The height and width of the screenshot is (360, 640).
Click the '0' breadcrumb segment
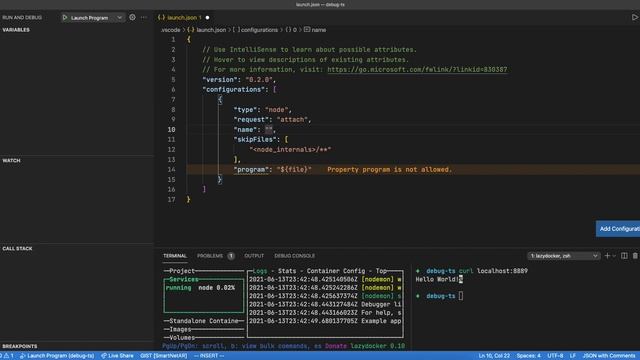pyautogui.click(x=291, y=30)
